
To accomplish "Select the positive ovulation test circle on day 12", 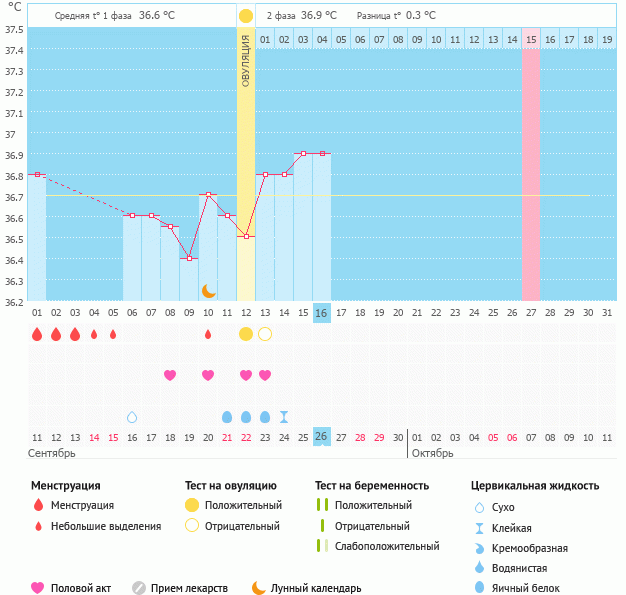I will pyautogui.click(x=246, y=334).
